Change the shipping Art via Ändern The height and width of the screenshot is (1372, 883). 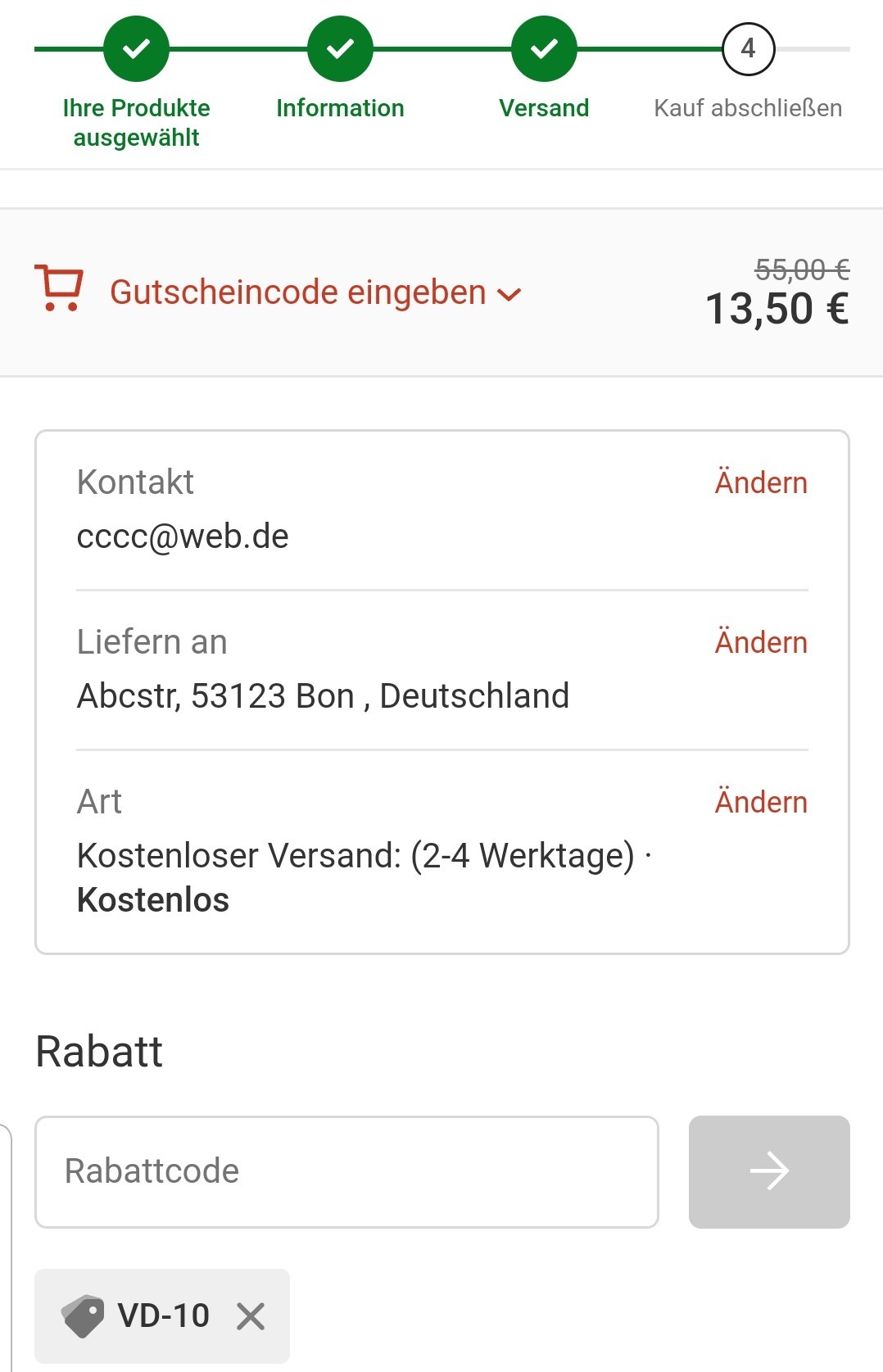point(761,802)
